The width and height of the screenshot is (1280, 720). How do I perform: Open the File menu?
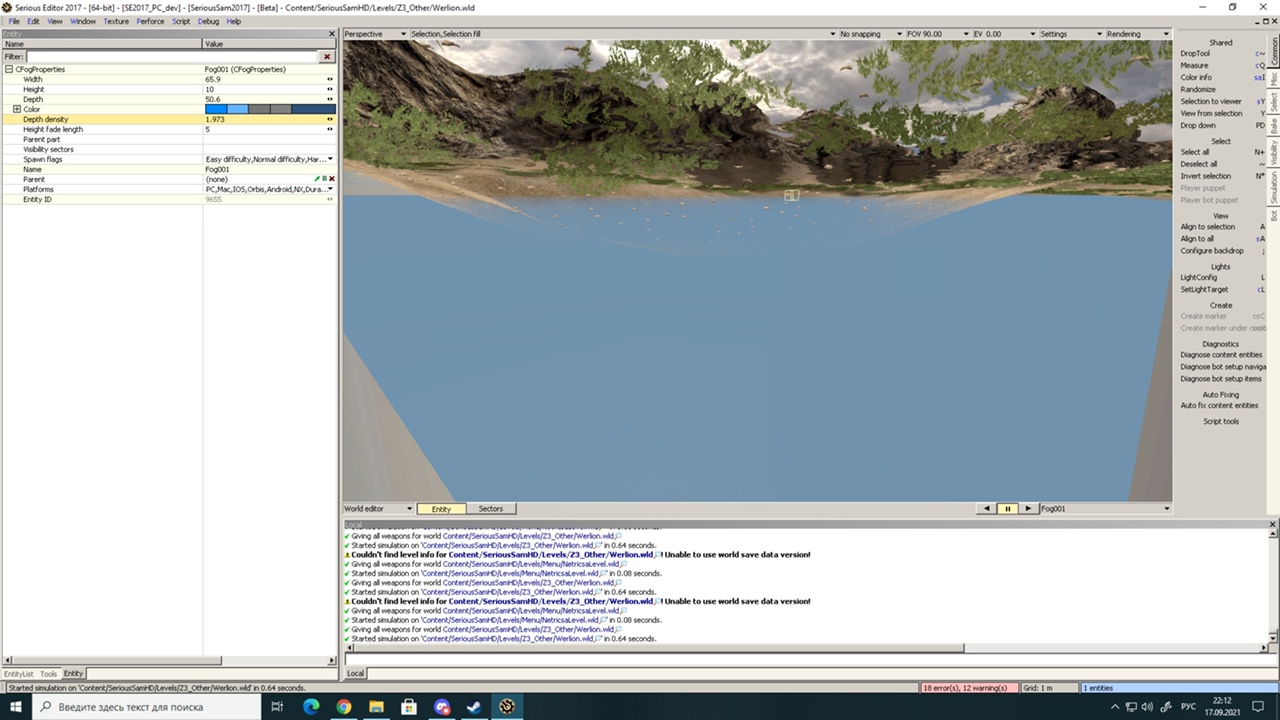click(14, 21)
